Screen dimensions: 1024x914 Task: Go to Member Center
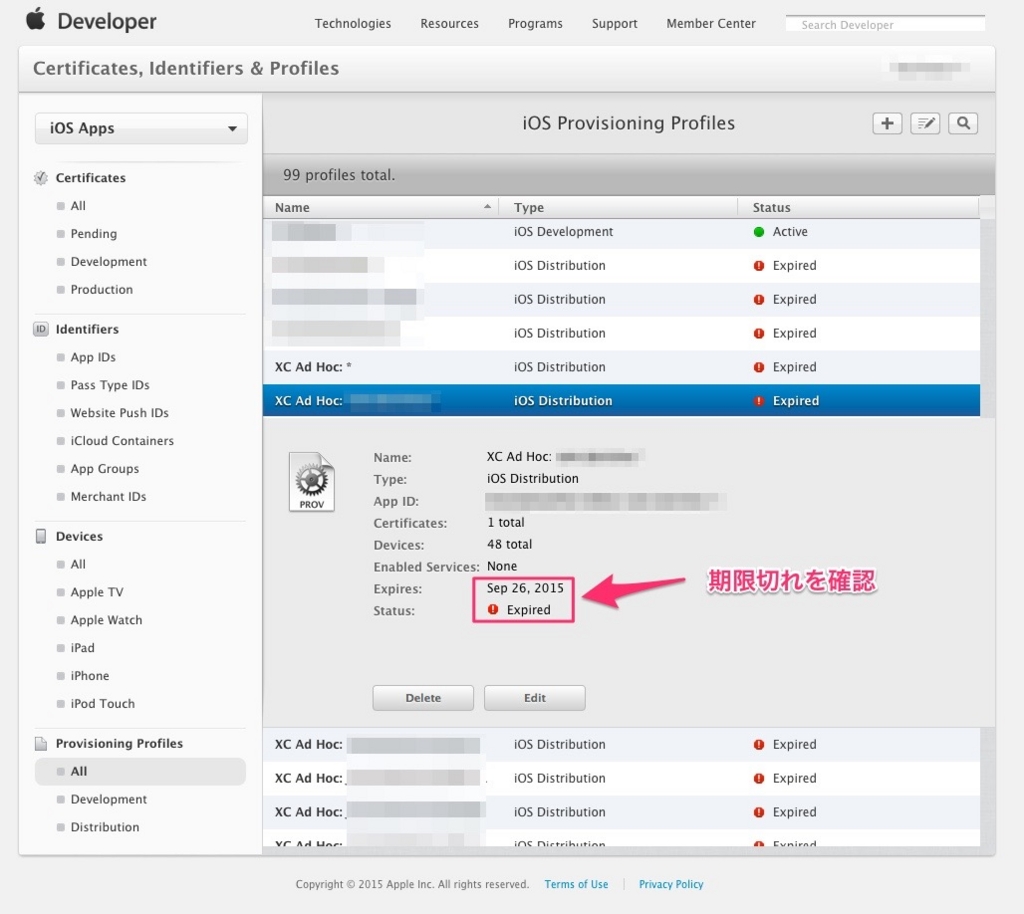(711, 24)
